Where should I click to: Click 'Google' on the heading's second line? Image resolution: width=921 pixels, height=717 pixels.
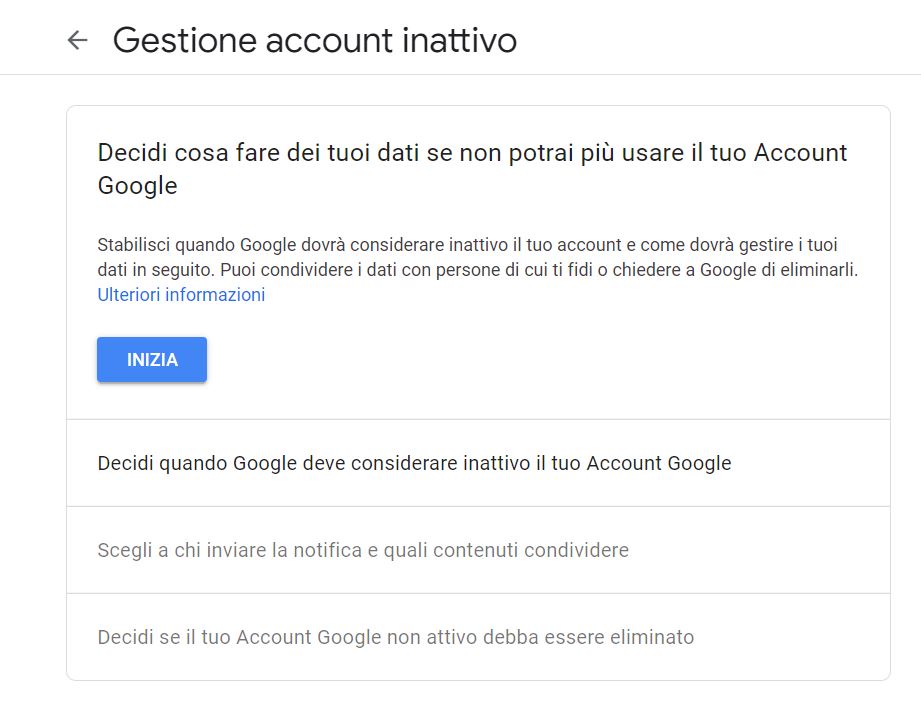point(137,186)
